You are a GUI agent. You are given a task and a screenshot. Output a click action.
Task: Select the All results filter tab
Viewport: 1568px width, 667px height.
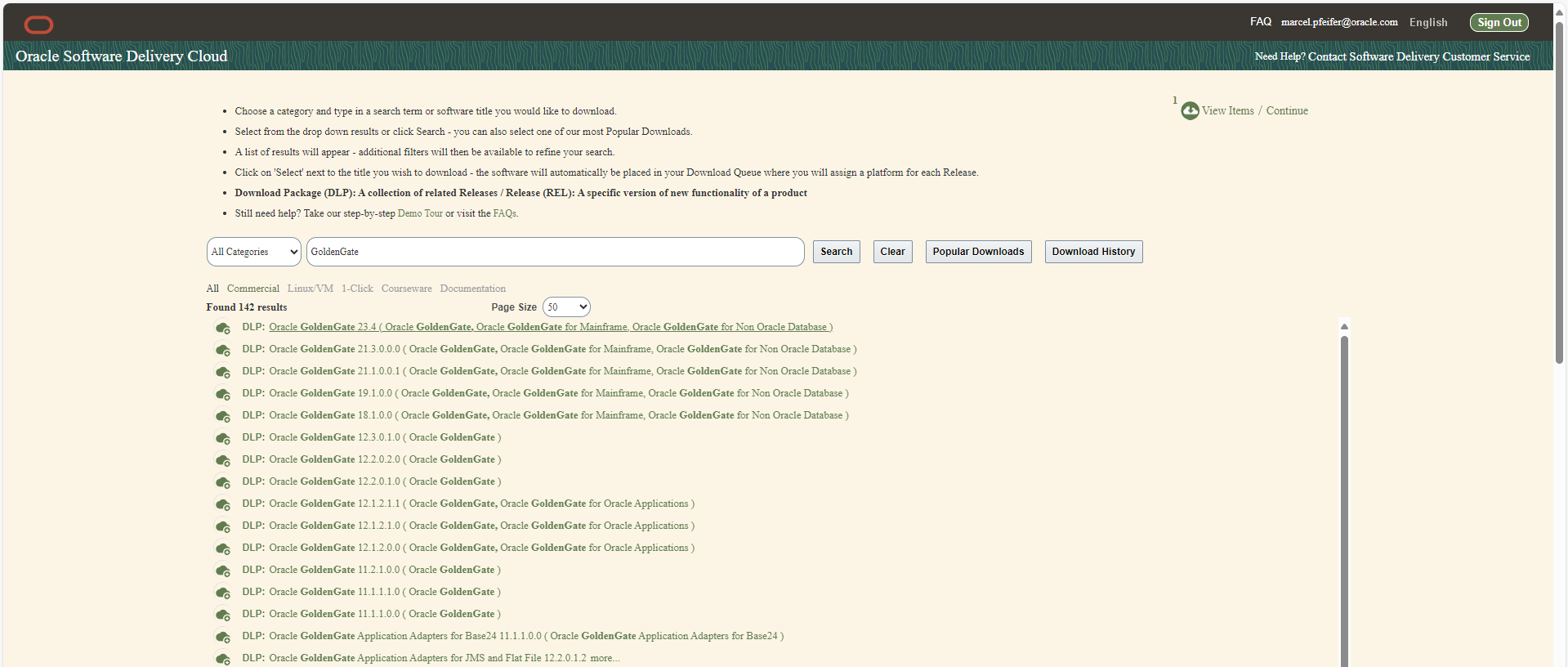[212, 289]
